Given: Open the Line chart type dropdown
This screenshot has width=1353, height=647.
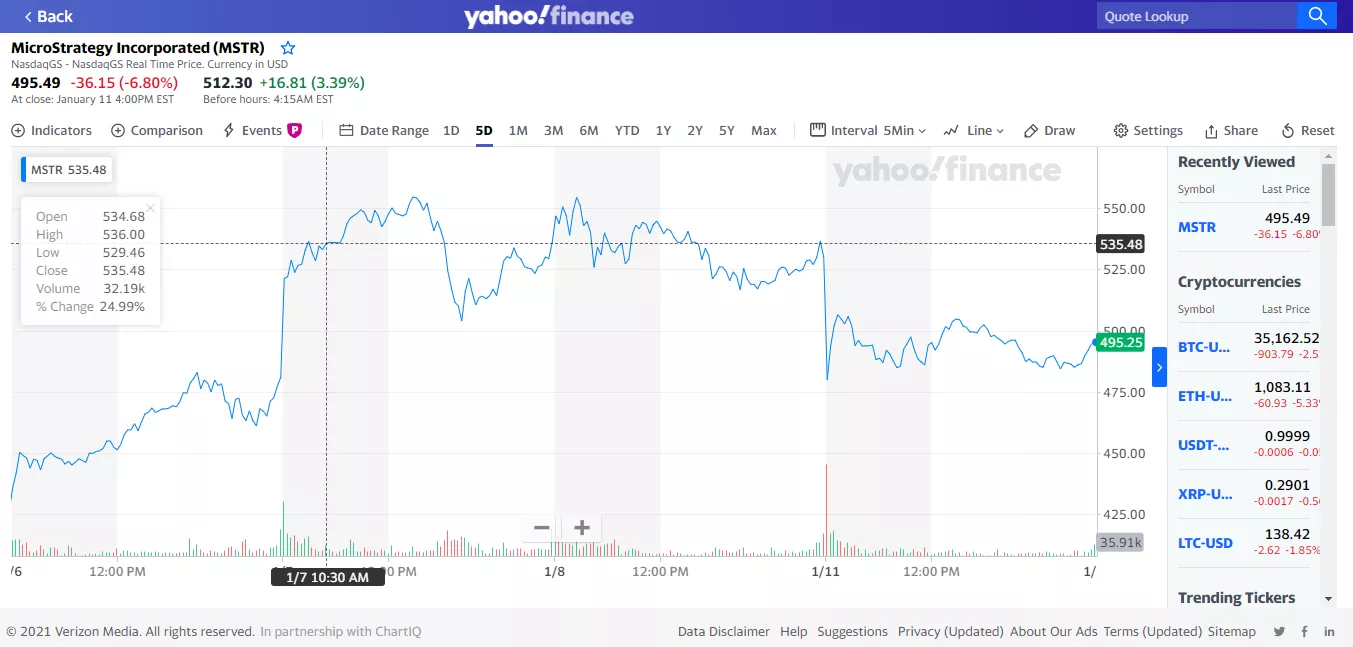Looking at the screenshot, I should tap(974, 130).
